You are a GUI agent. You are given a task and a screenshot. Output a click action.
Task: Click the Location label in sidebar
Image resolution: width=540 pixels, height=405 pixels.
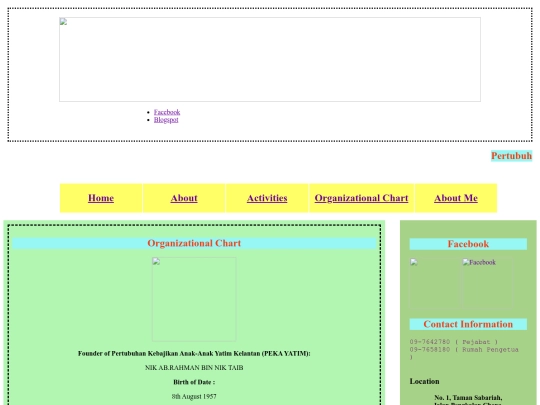point(424,381)
